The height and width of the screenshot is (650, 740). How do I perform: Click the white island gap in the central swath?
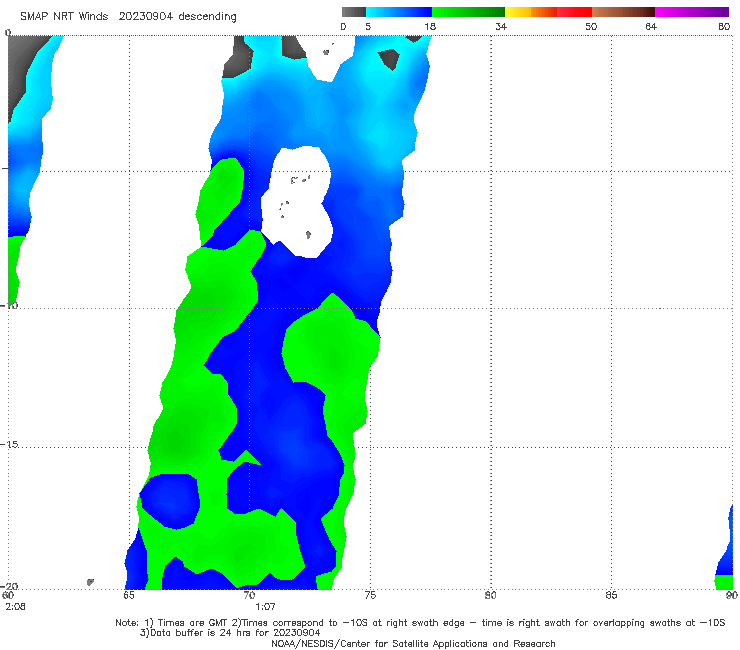click(298, 201)
